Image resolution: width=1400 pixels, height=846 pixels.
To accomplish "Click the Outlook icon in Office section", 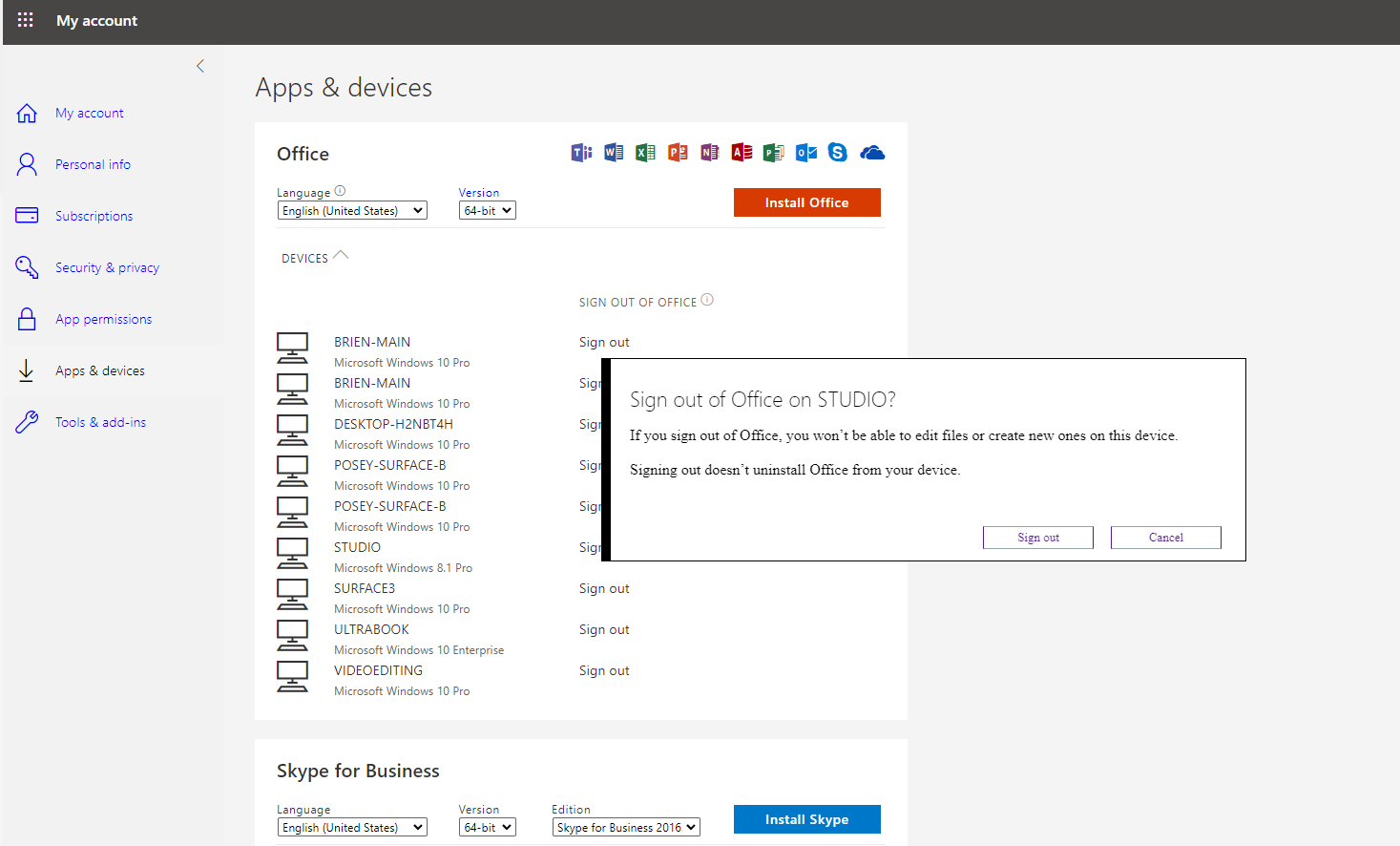I will 806,153.
